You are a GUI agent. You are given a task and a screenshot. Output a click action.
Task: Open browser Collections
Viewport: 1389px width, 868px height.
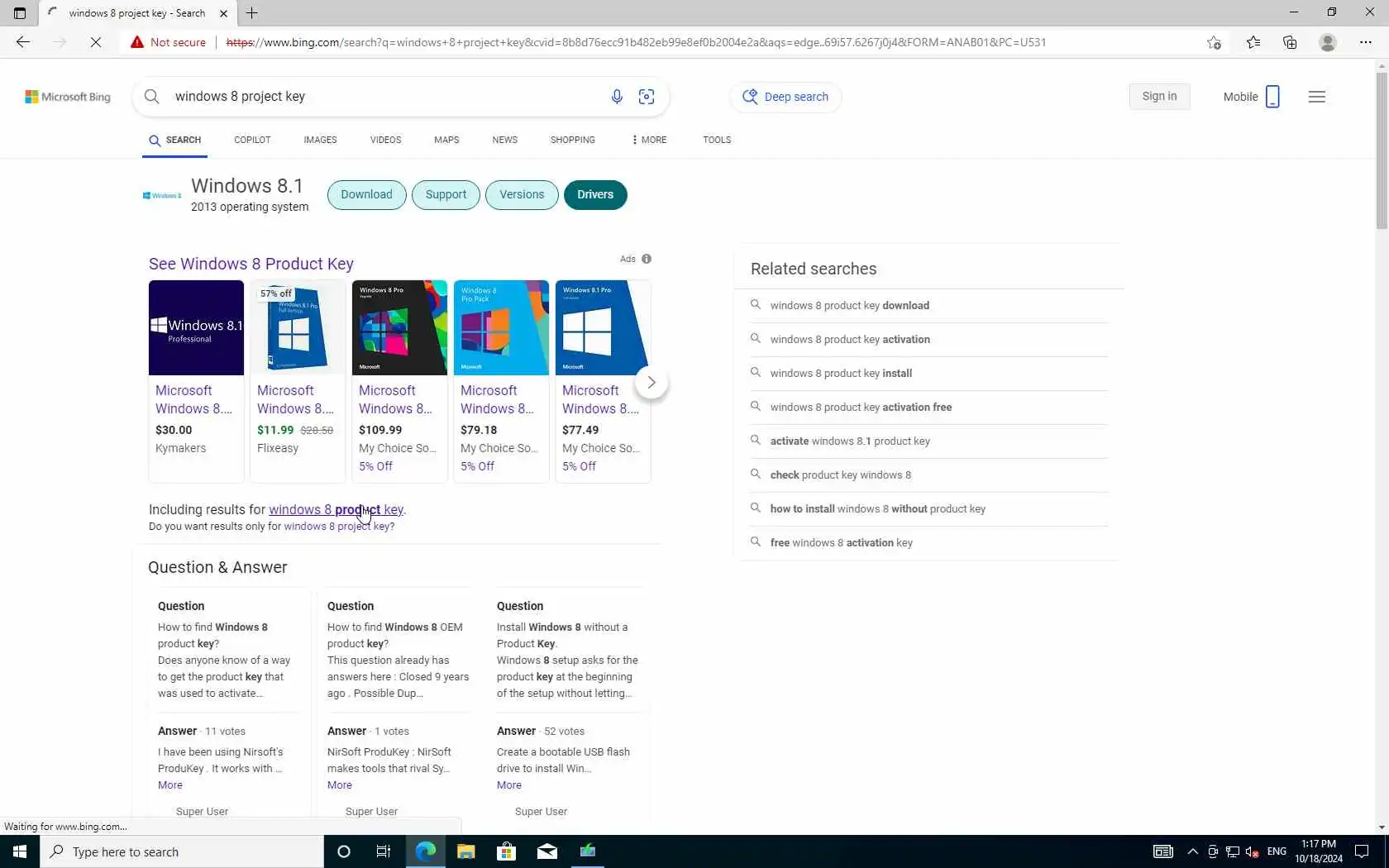point(1290,42)
